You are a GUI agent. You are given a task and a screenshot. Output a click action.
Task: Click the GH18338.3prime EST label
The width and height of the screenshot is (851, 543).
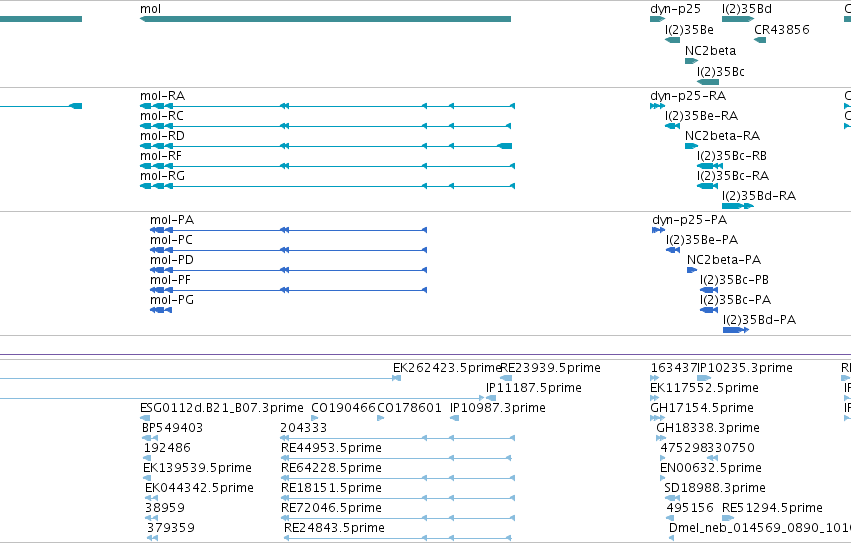(x=708, y=428)
